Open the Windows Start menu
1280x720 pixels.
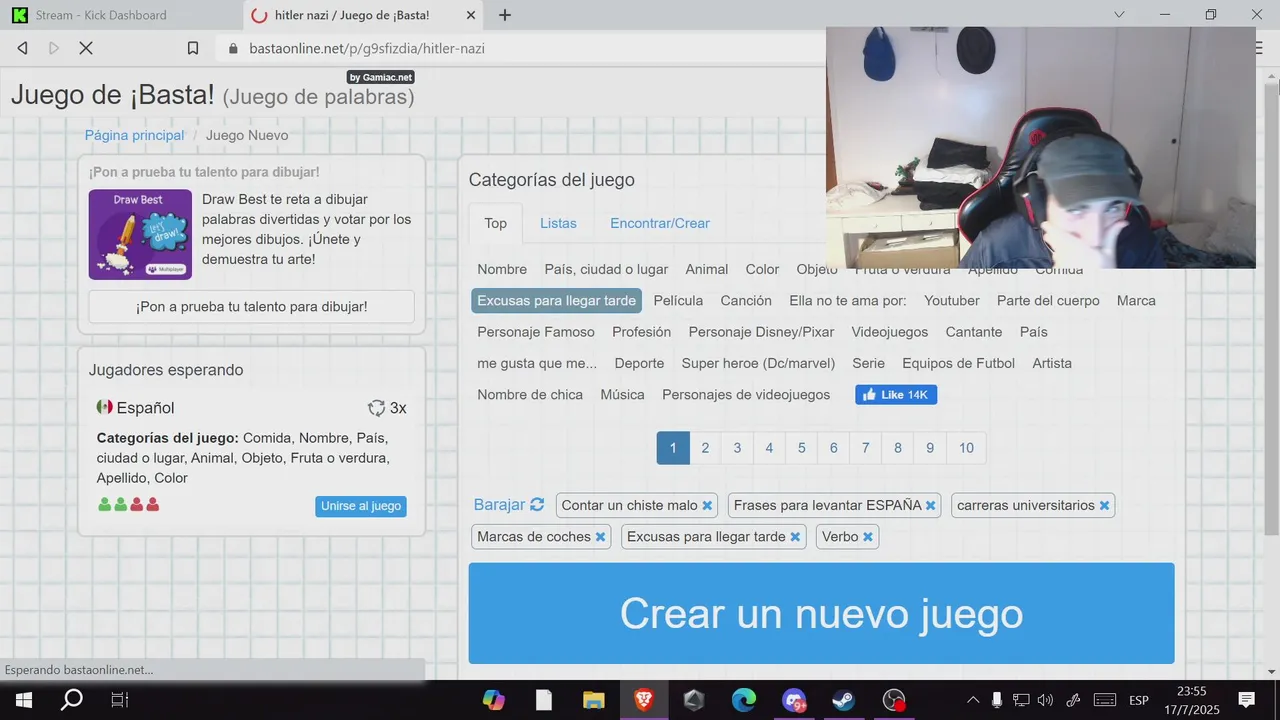tap(23, 700)
